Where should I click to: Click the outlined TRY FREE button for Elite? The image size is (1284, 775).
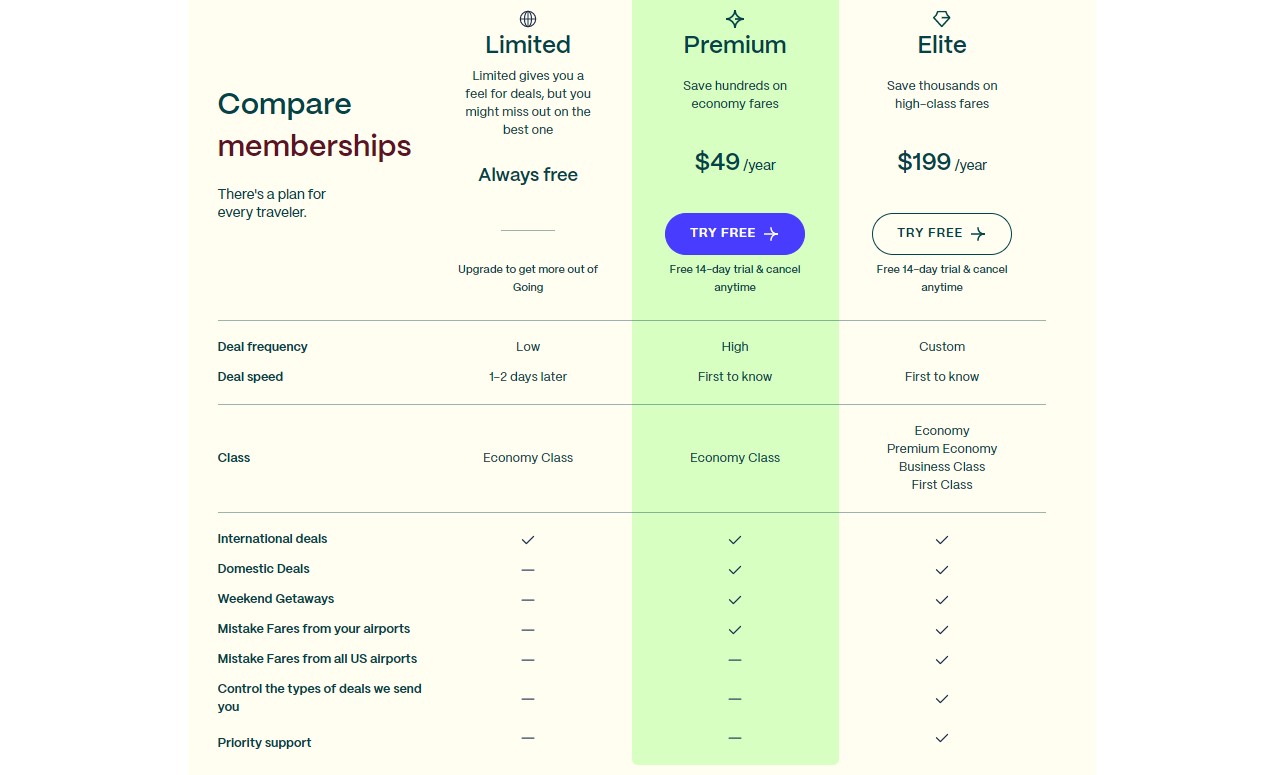tap(941, 233)
